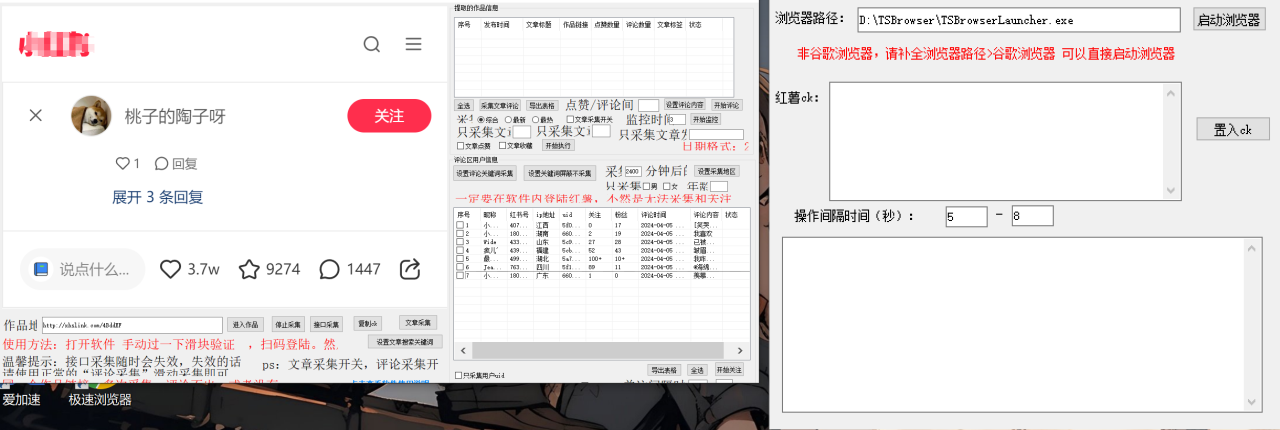Click the share arrow icon
Screen dimensions: 1280x430
(409, 269)
